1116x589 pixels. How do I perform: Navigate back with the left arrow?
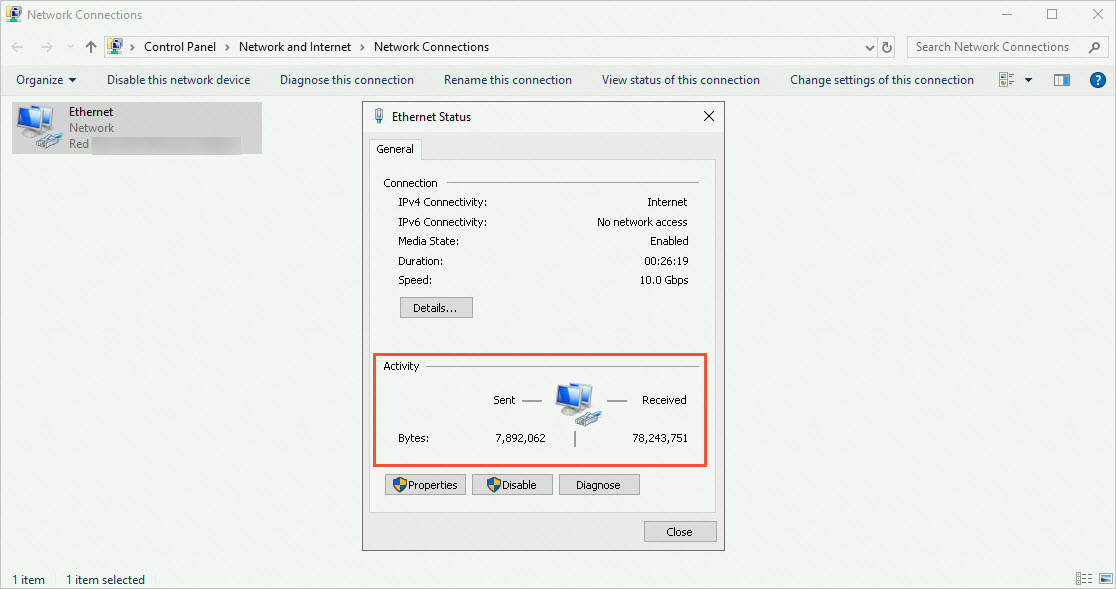pyautogui.click(x=16, y=46)
